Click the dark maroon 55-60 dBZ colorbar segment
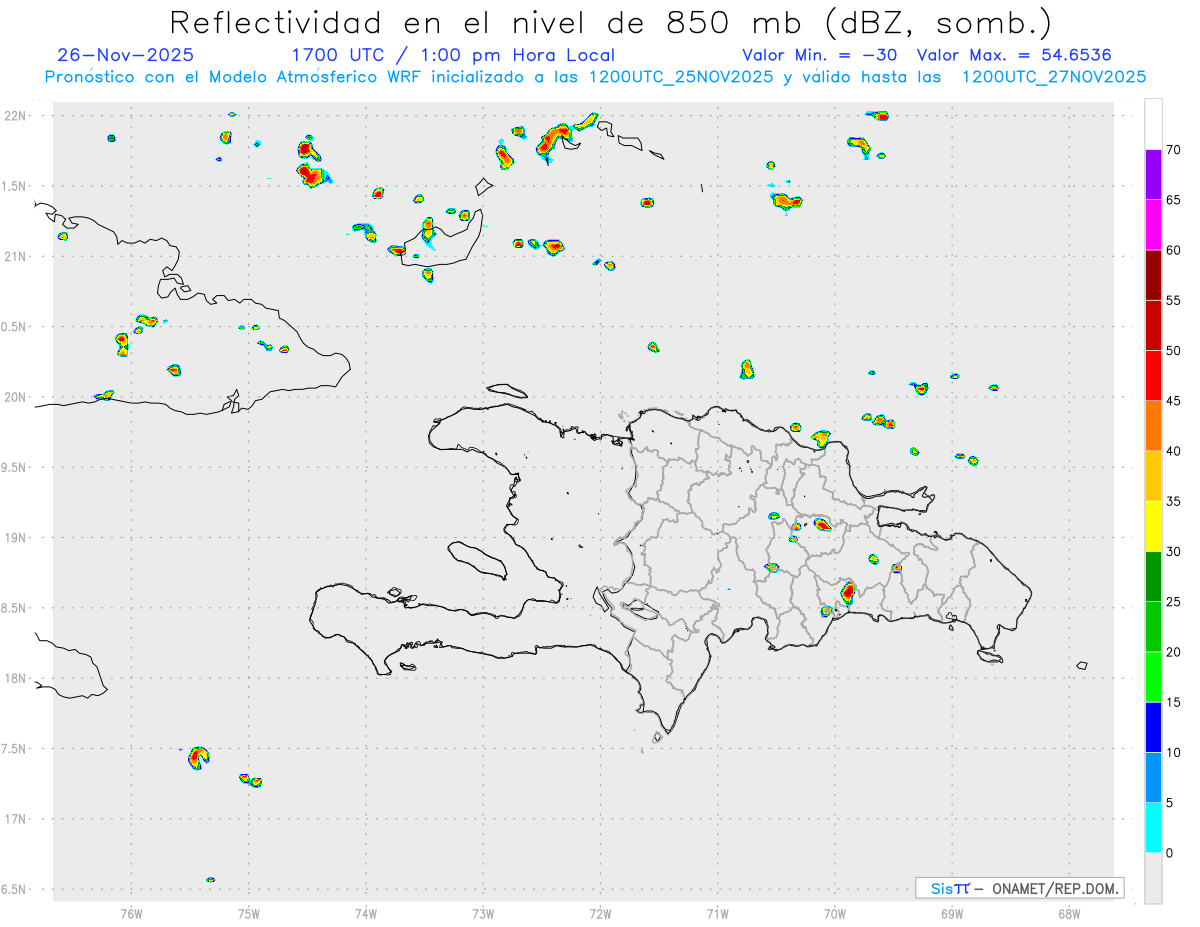1200x927 pixels. click(1153, 275)
